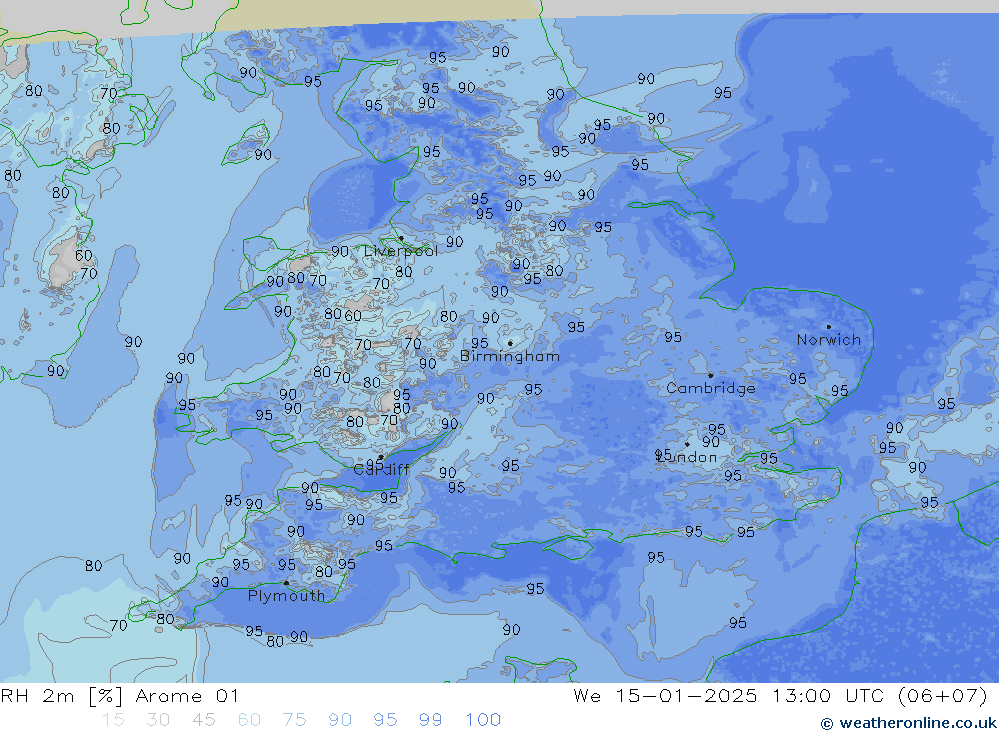
Task: Open the weatheronline.co.uk copyright link
Action: point(909,723)
